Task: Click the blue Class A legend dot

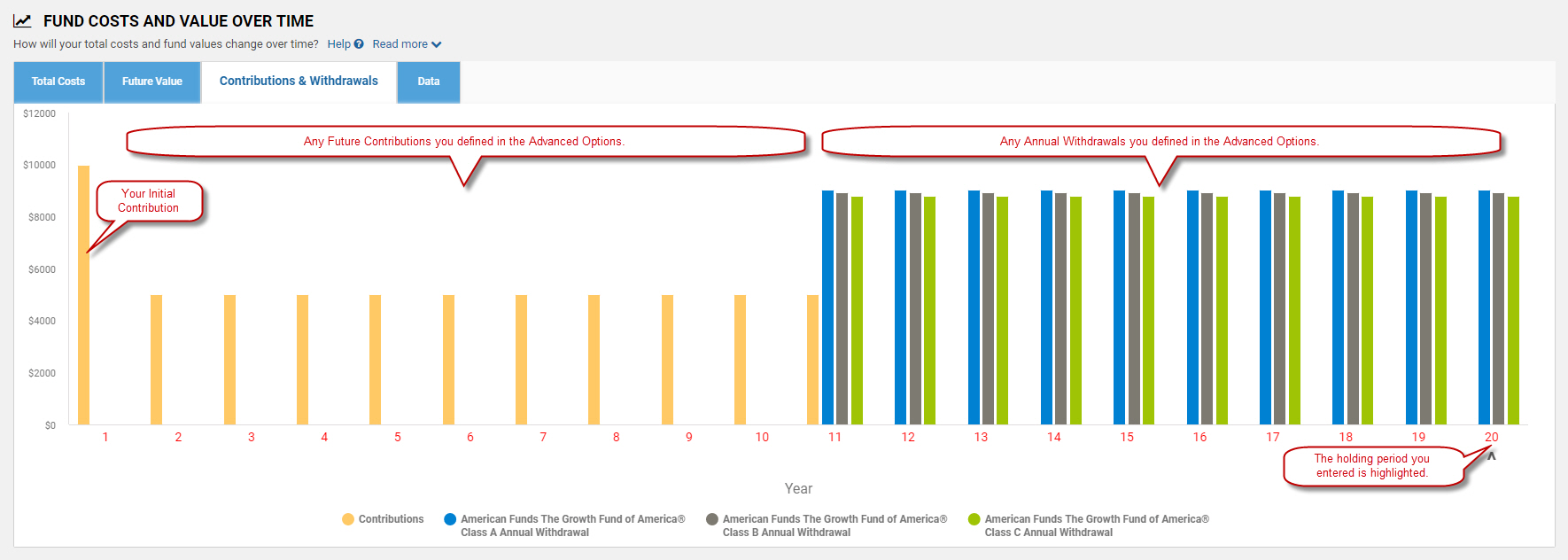Action: 450,519
